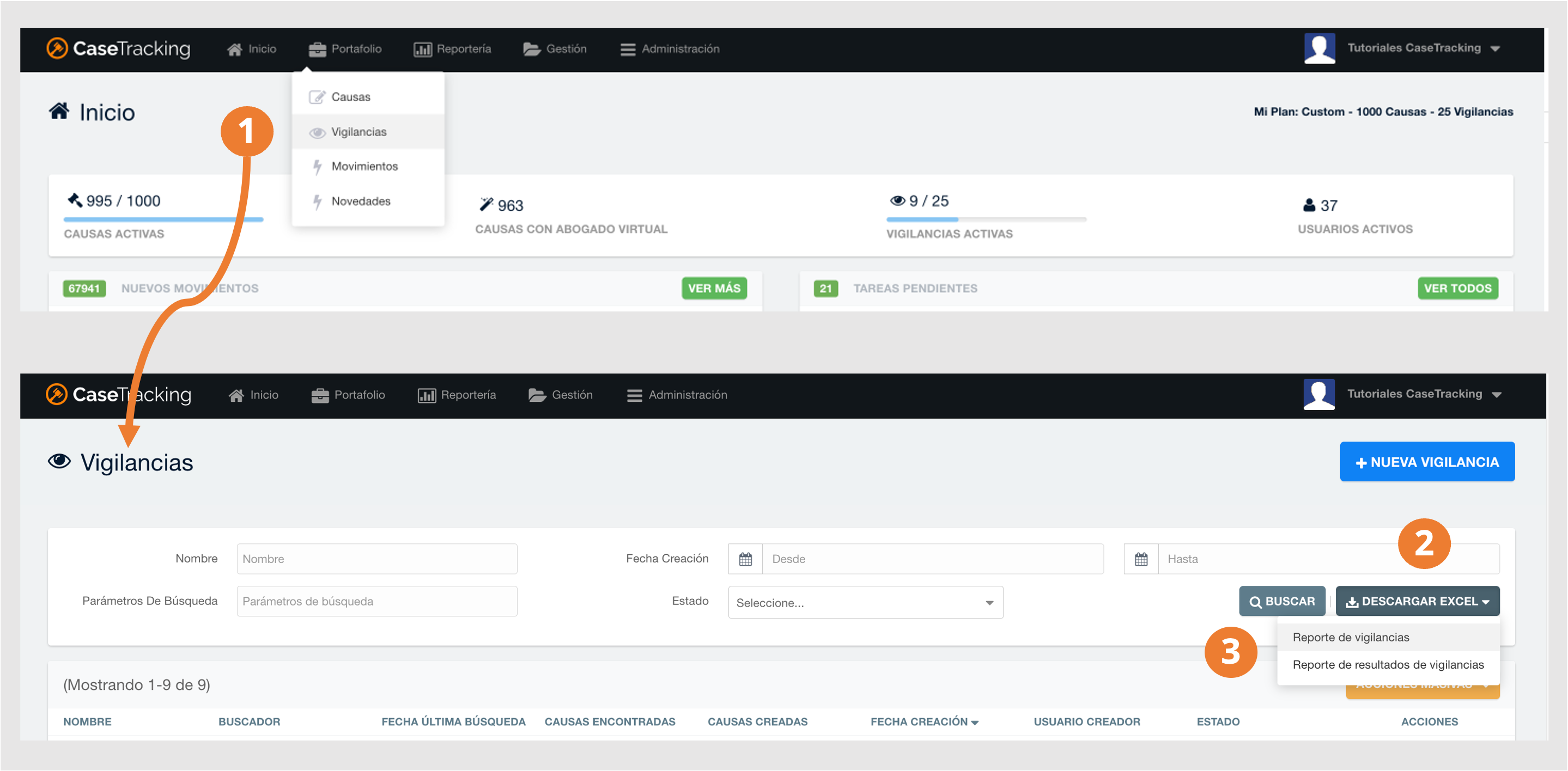Click the eye icon beside Vigilancias heading
The width and height of the screenshot is (1568, 771).
click(x=59, y=462)
